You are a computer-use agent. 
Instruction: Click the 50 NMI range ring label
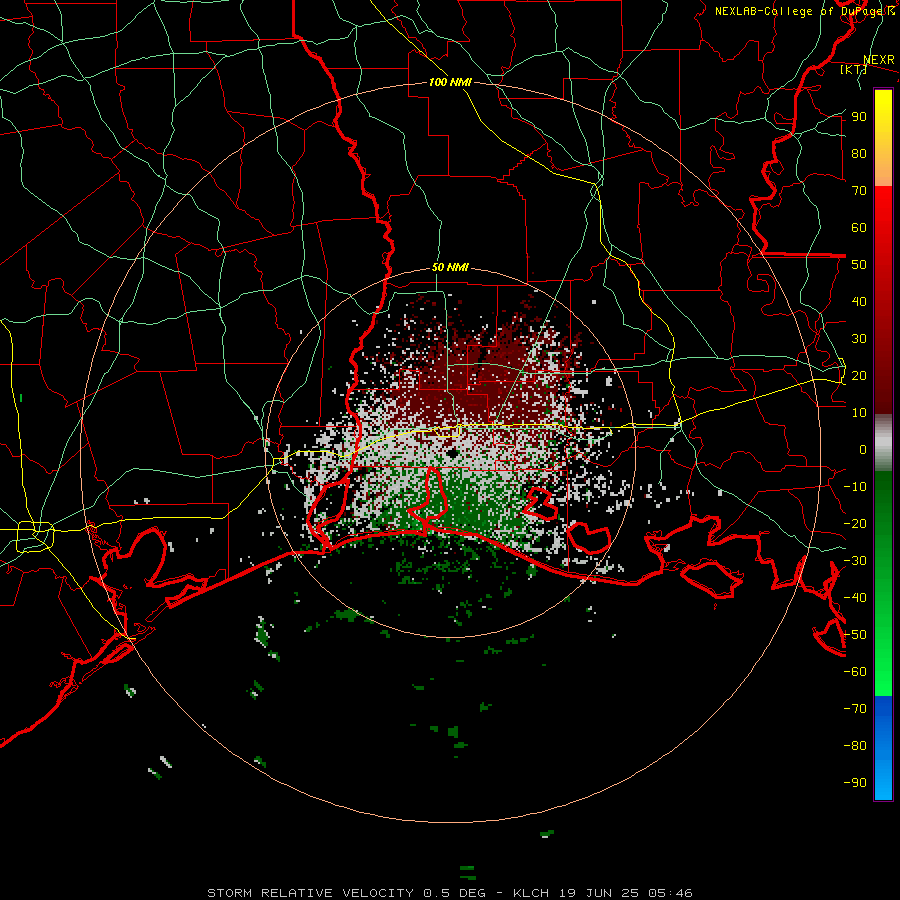point(450,267)
